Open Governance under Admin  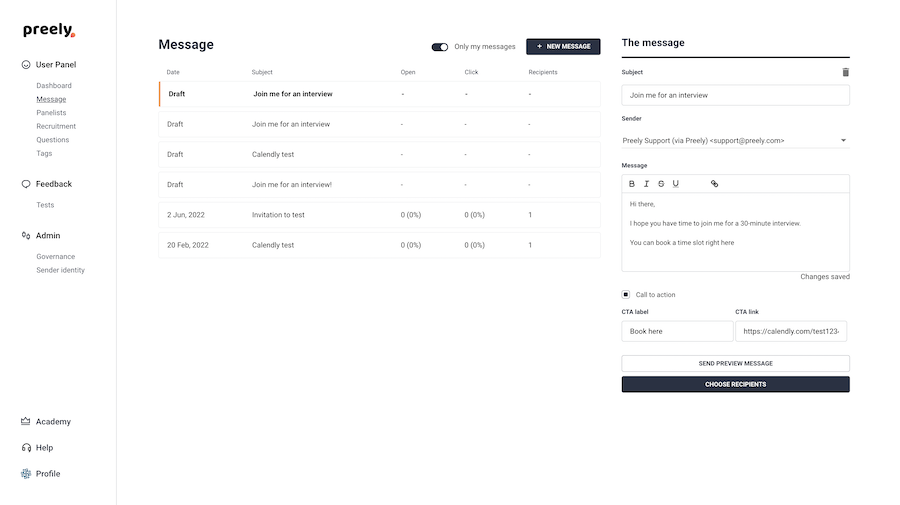[x=56, y=257]
